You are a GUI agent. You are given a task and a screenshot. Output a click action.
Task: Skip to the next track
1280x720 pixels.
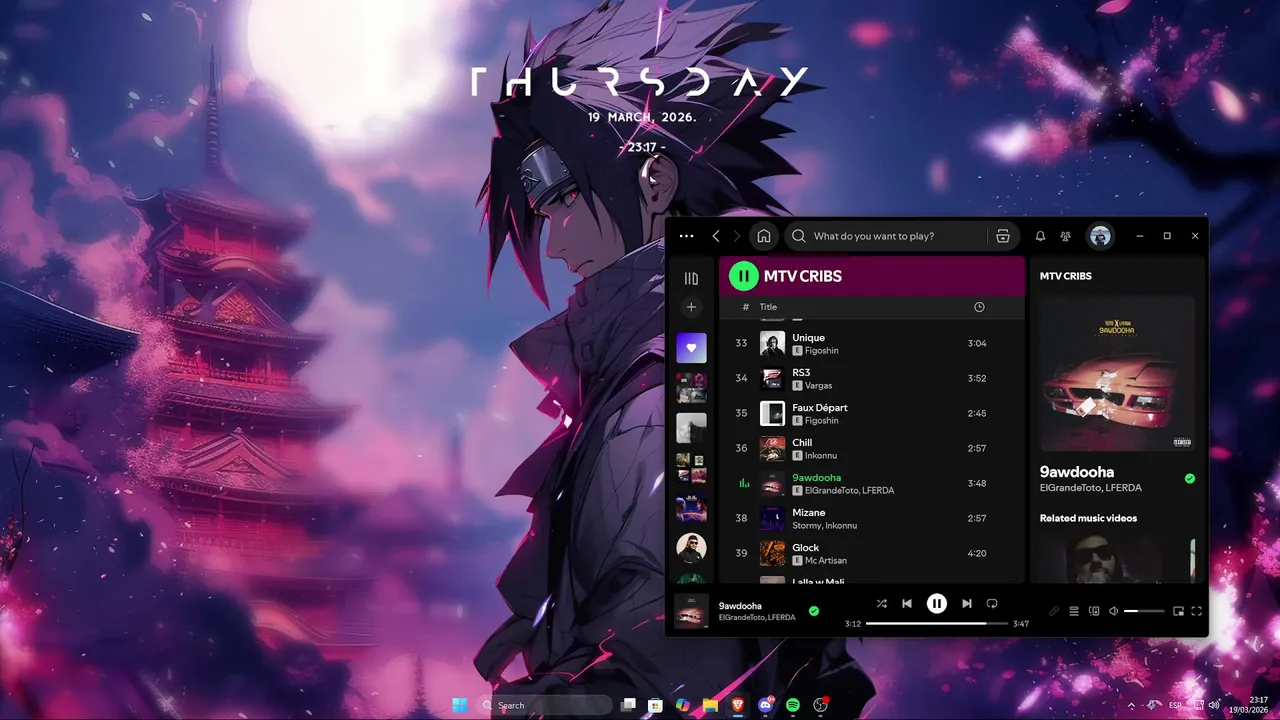point(966,604)
